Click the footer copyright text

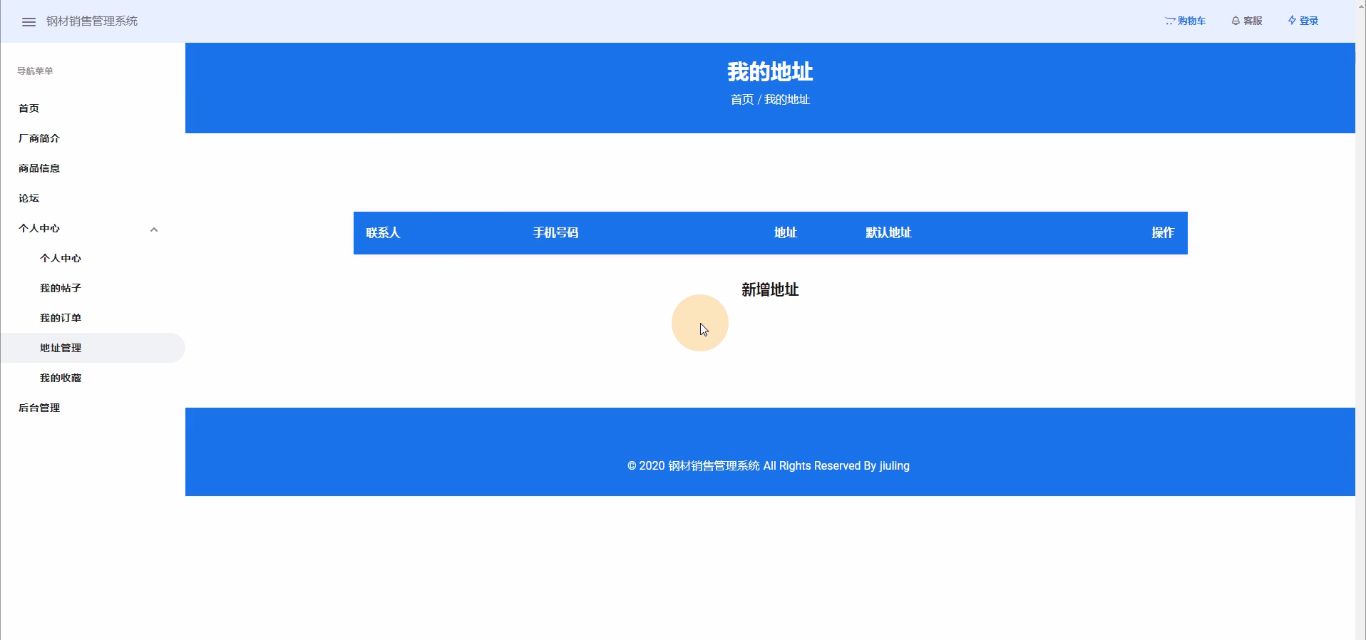click(768, 466)
